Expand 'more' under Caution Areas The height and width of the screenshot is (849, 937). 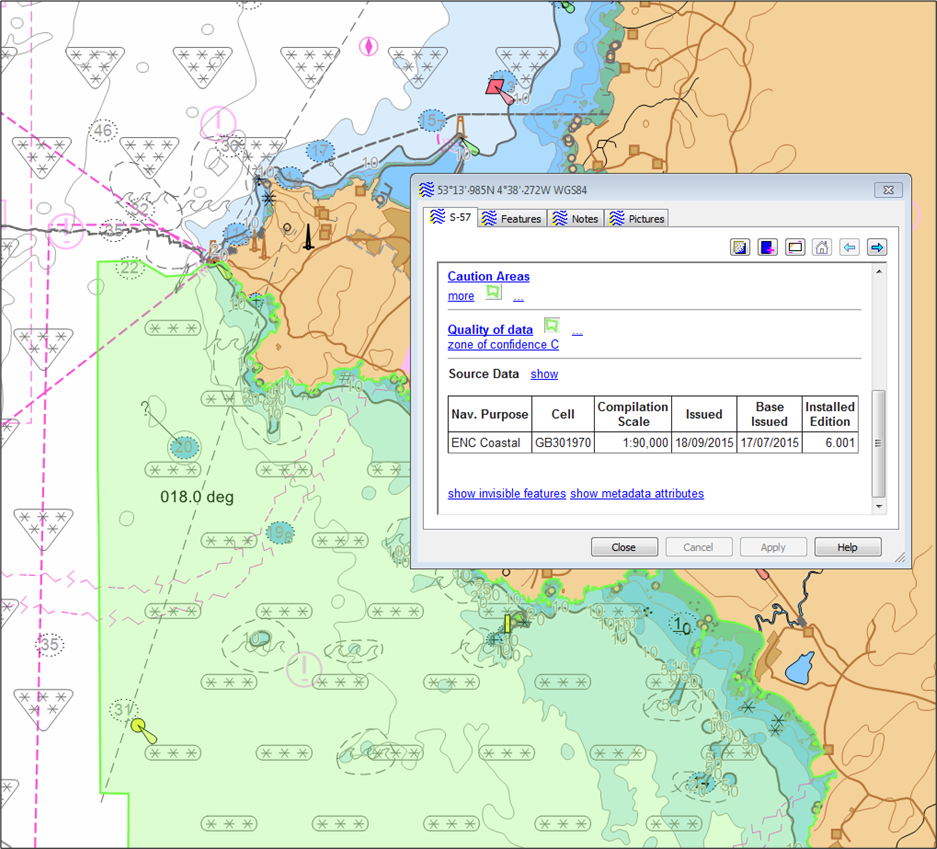[x=461, y=296]
